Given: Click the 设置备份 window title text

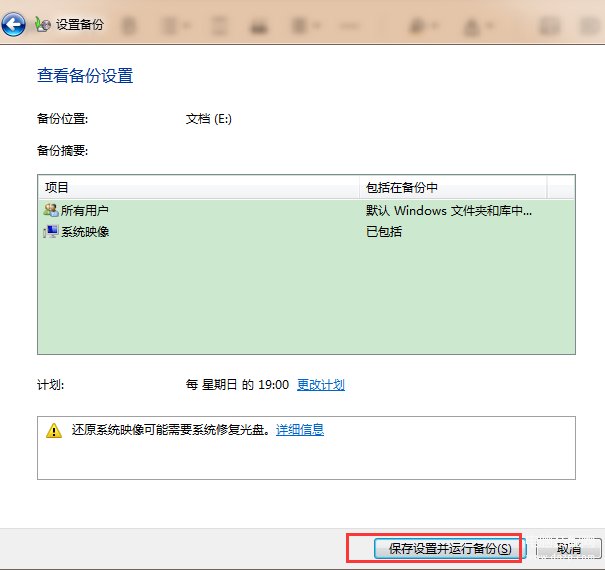Looking at the screenshot, I should [x=80, y=25].
